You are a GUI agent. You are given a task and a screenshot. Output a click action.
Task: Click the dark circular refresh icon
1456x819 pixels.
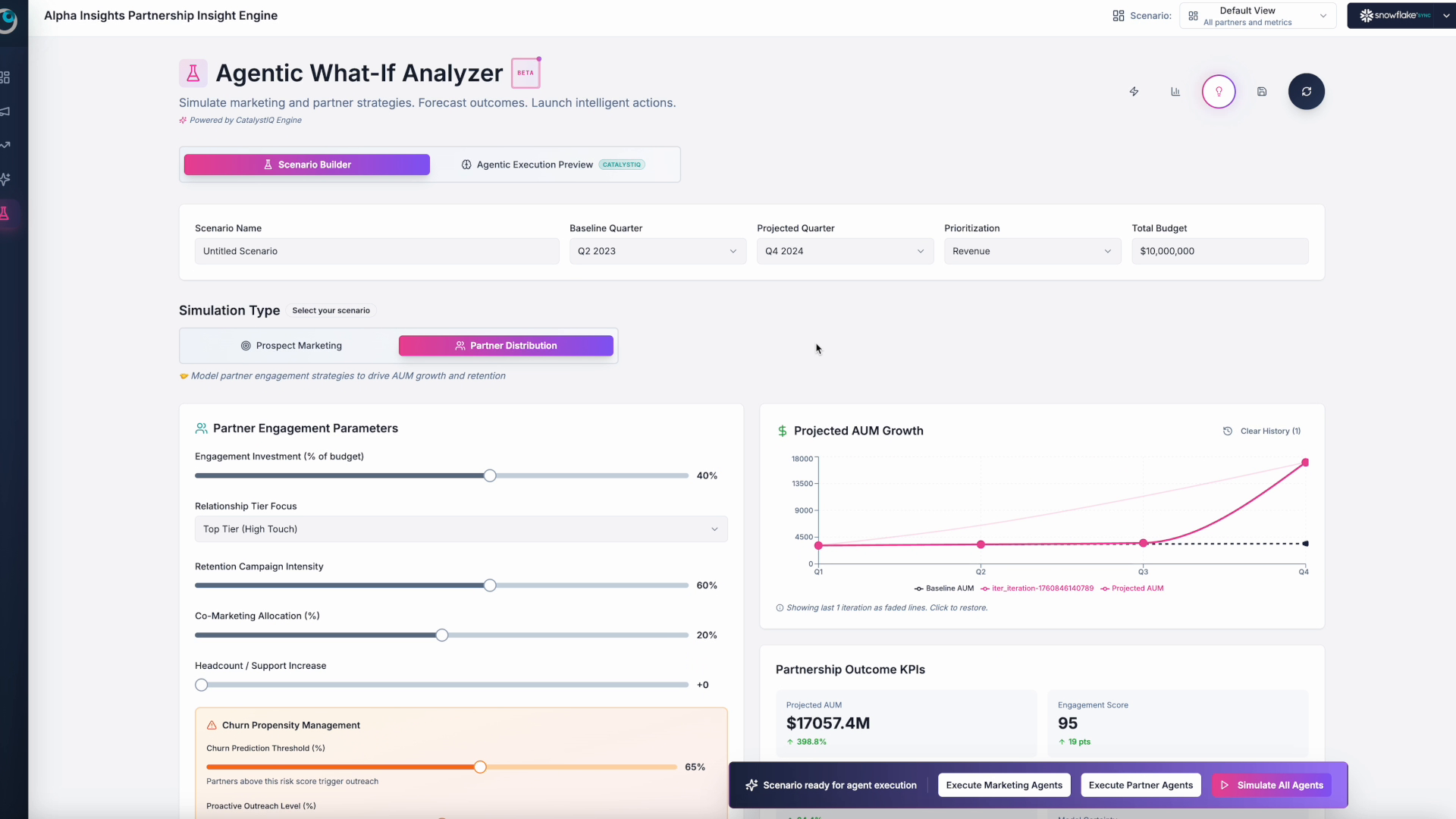(1306, 92)
